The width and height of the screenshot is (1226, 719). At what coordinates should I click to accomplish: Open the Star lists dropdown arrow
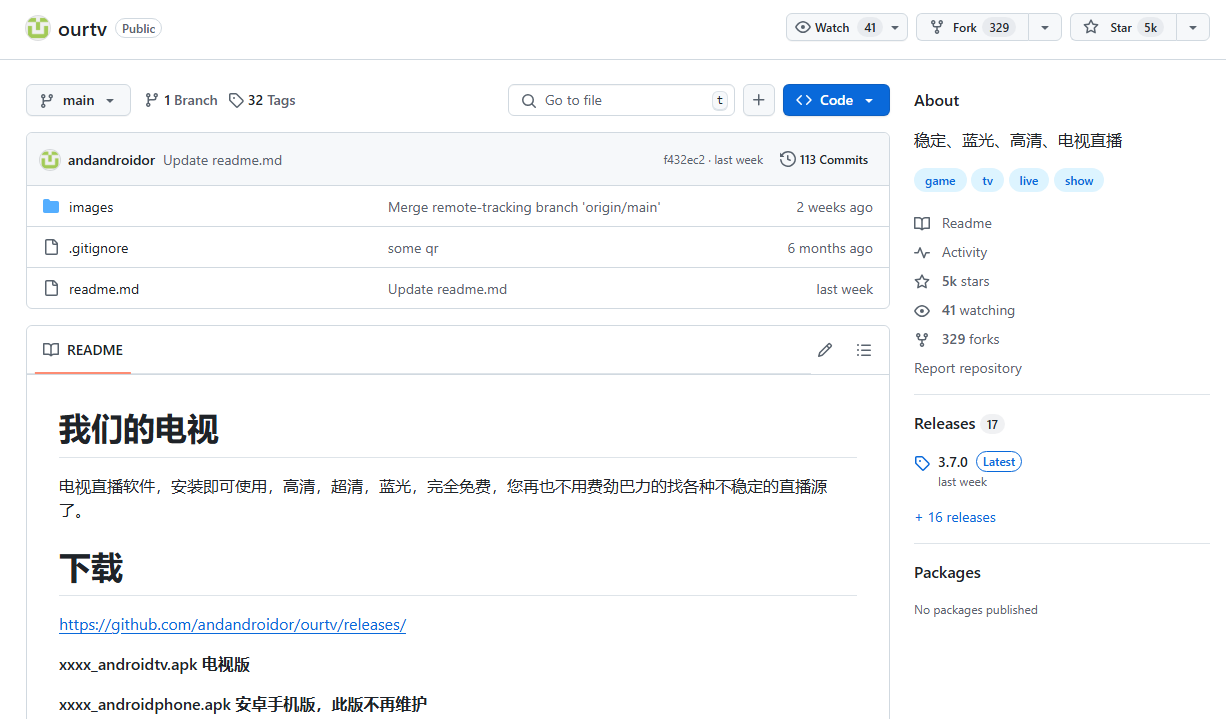click(1193, 28)
